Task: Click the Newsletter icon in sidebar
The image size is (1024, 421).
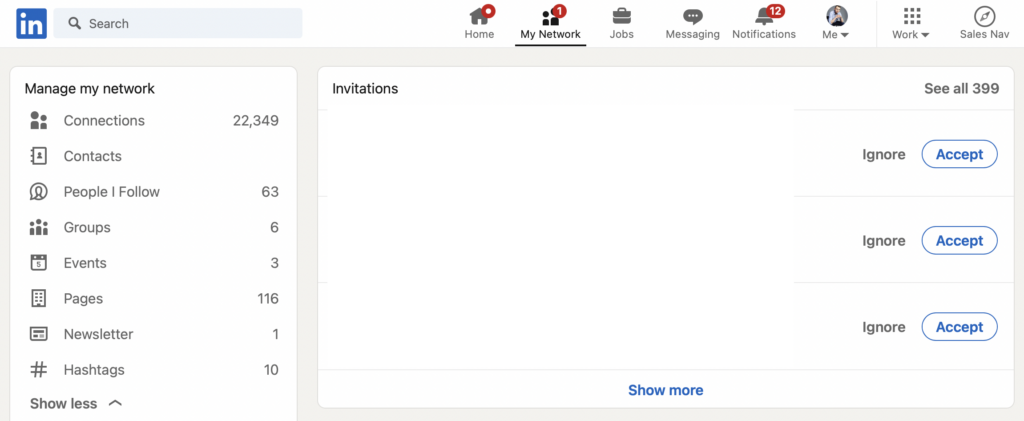Action: pyautogui.click(x=39, y=334)
